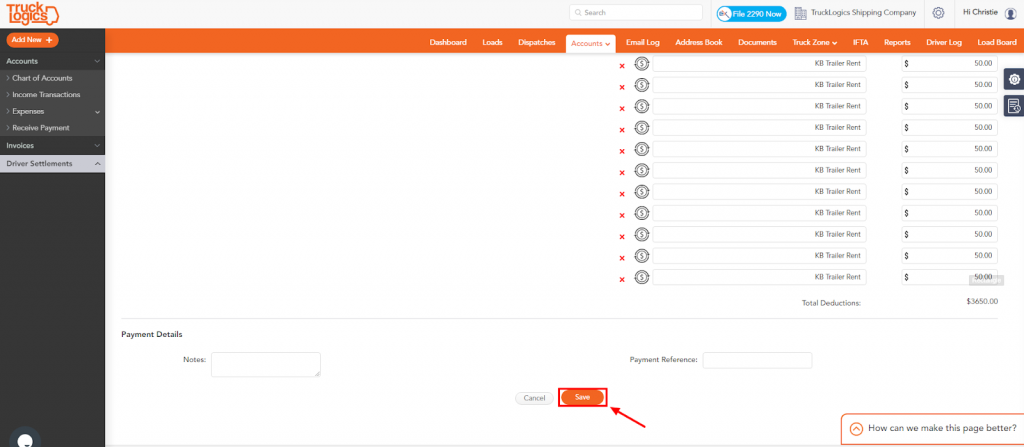Viewport: 1024px width, 447px height.
Task: Click the user avatar icon
Action: coord(1010,14)
